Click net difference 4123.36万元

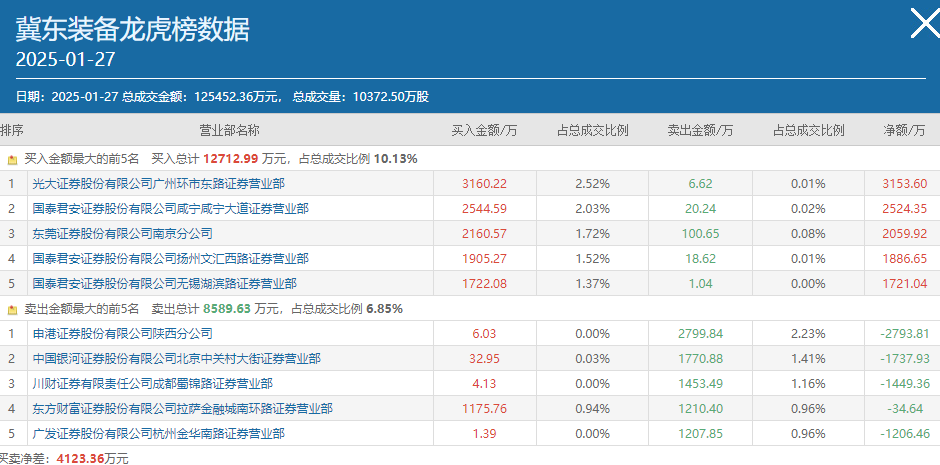pos(92,459)
